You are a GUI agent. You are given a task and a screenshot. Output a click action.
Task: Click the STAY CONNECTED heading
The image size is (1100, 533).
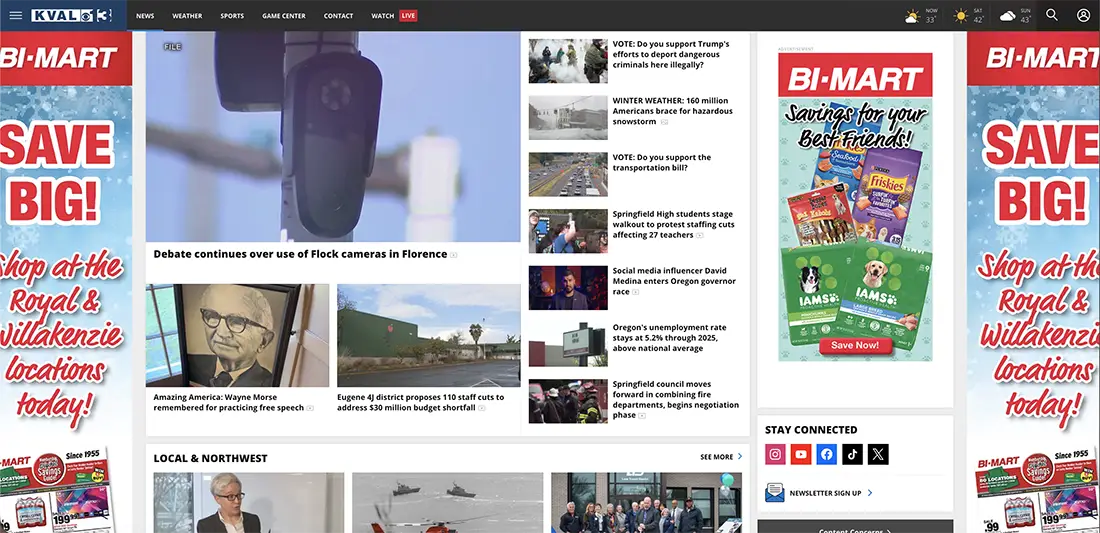[x=811, y=430]
